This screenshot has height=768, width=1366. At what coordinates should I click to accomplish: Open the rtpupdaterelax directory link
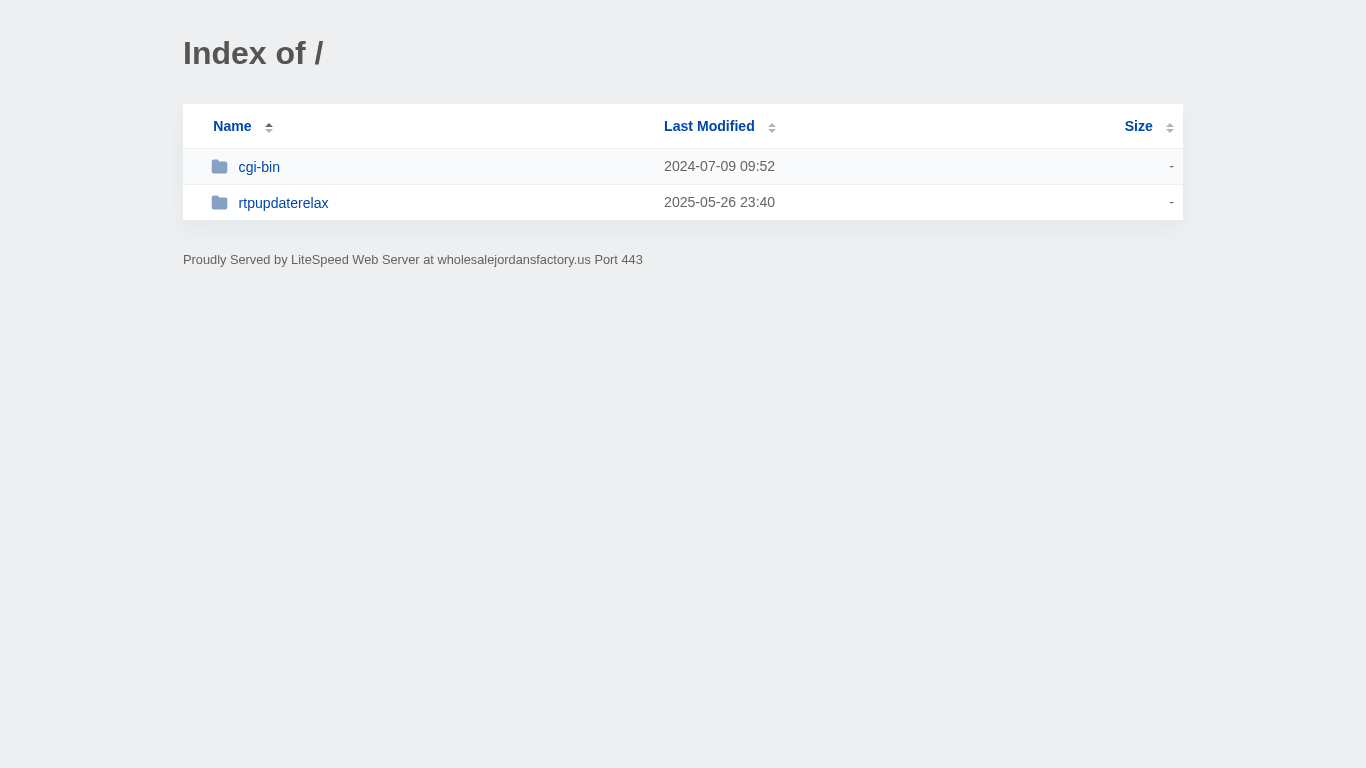point(283,203)
